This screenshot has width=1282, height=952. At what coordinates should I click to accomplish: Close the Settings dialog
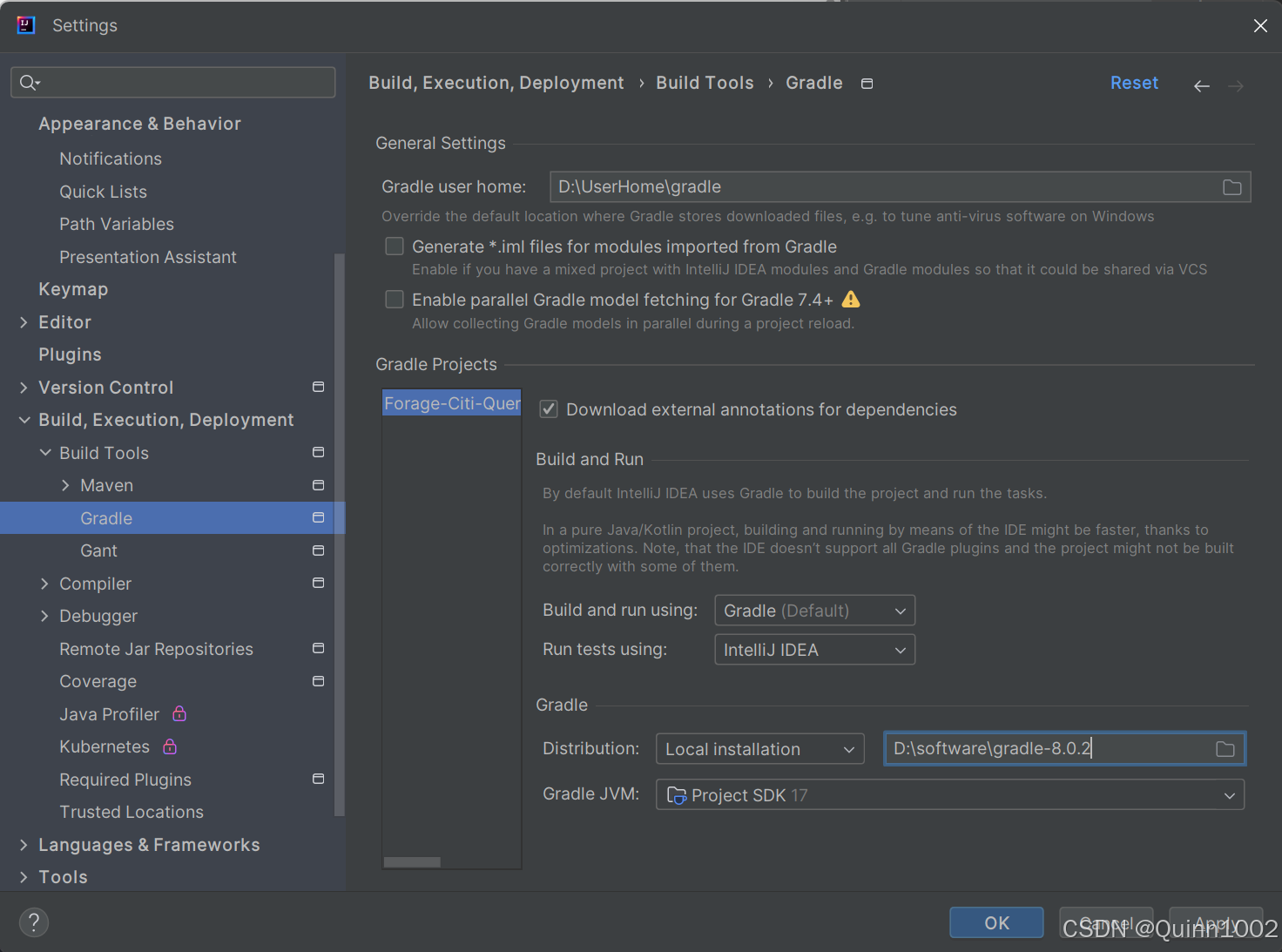pyautogui.click(x=1260, y=26)
